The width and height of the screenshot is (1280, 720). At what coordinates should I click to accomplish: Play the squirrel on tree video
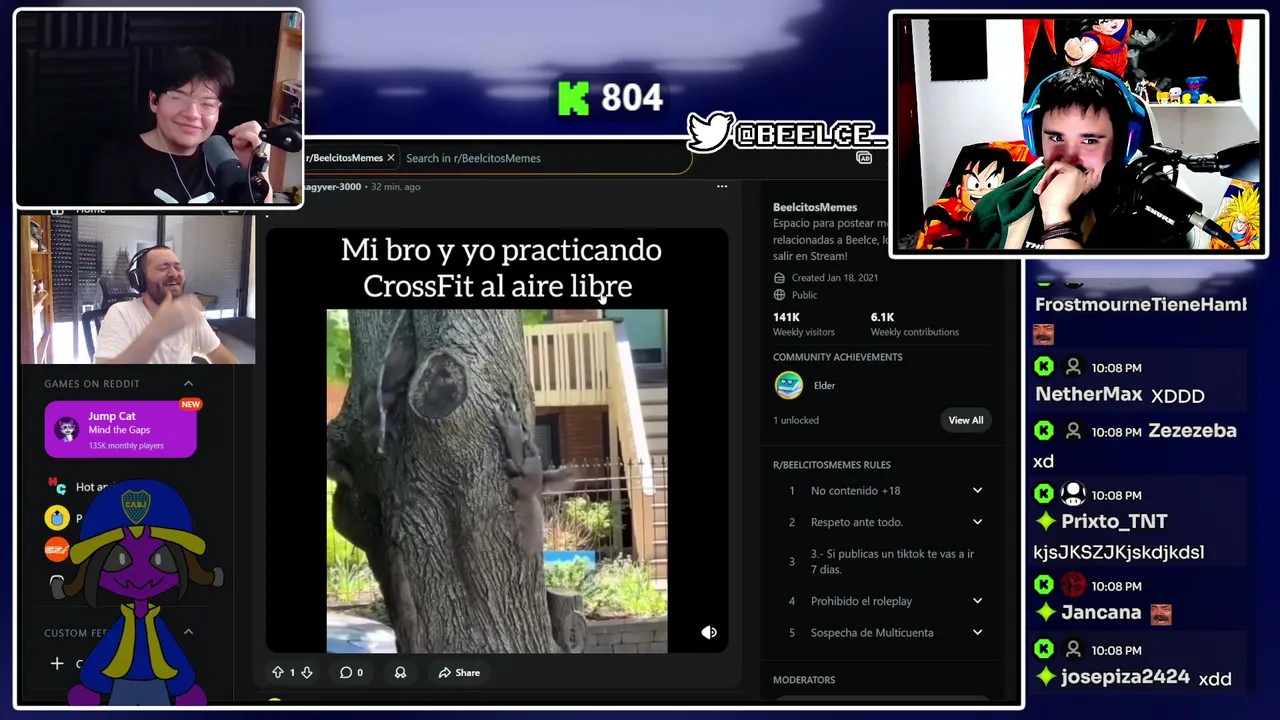coord(497,481)
